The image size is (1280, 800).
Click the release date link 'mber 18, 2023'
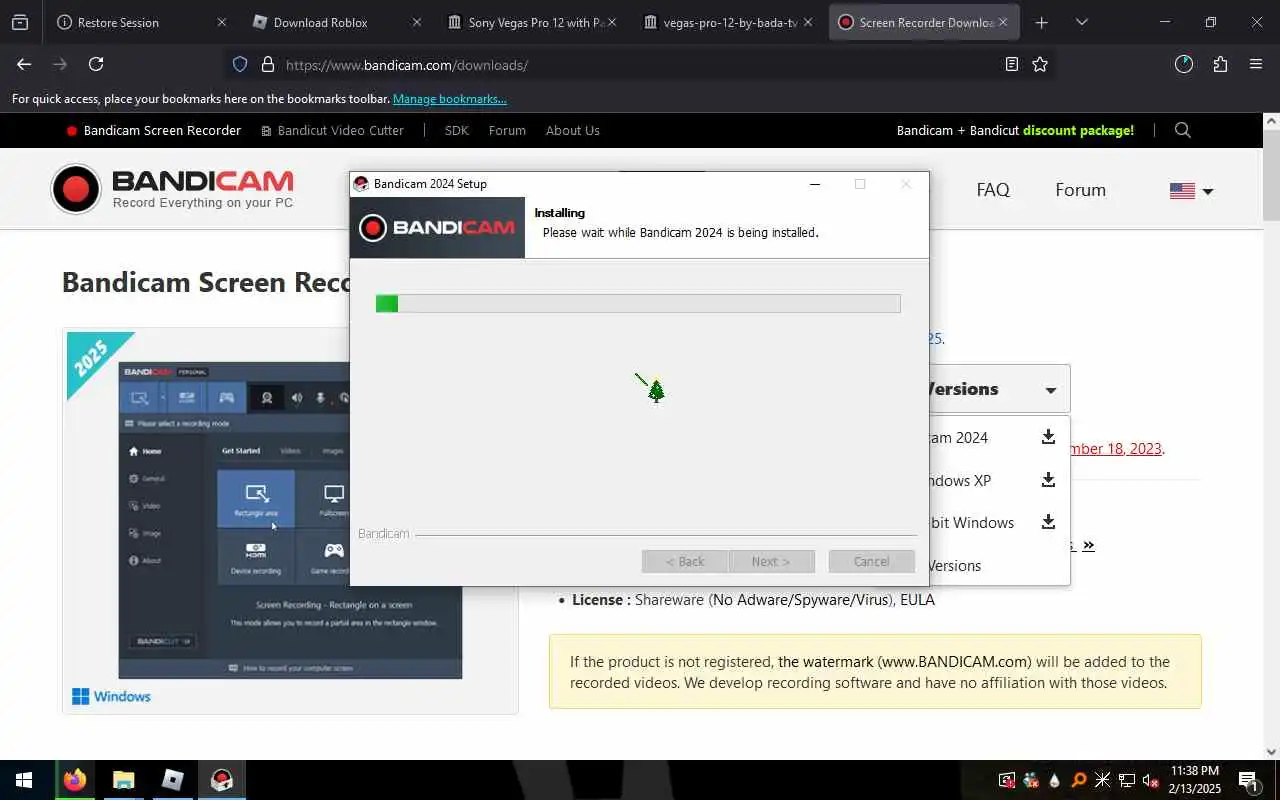coord(1116,448)
